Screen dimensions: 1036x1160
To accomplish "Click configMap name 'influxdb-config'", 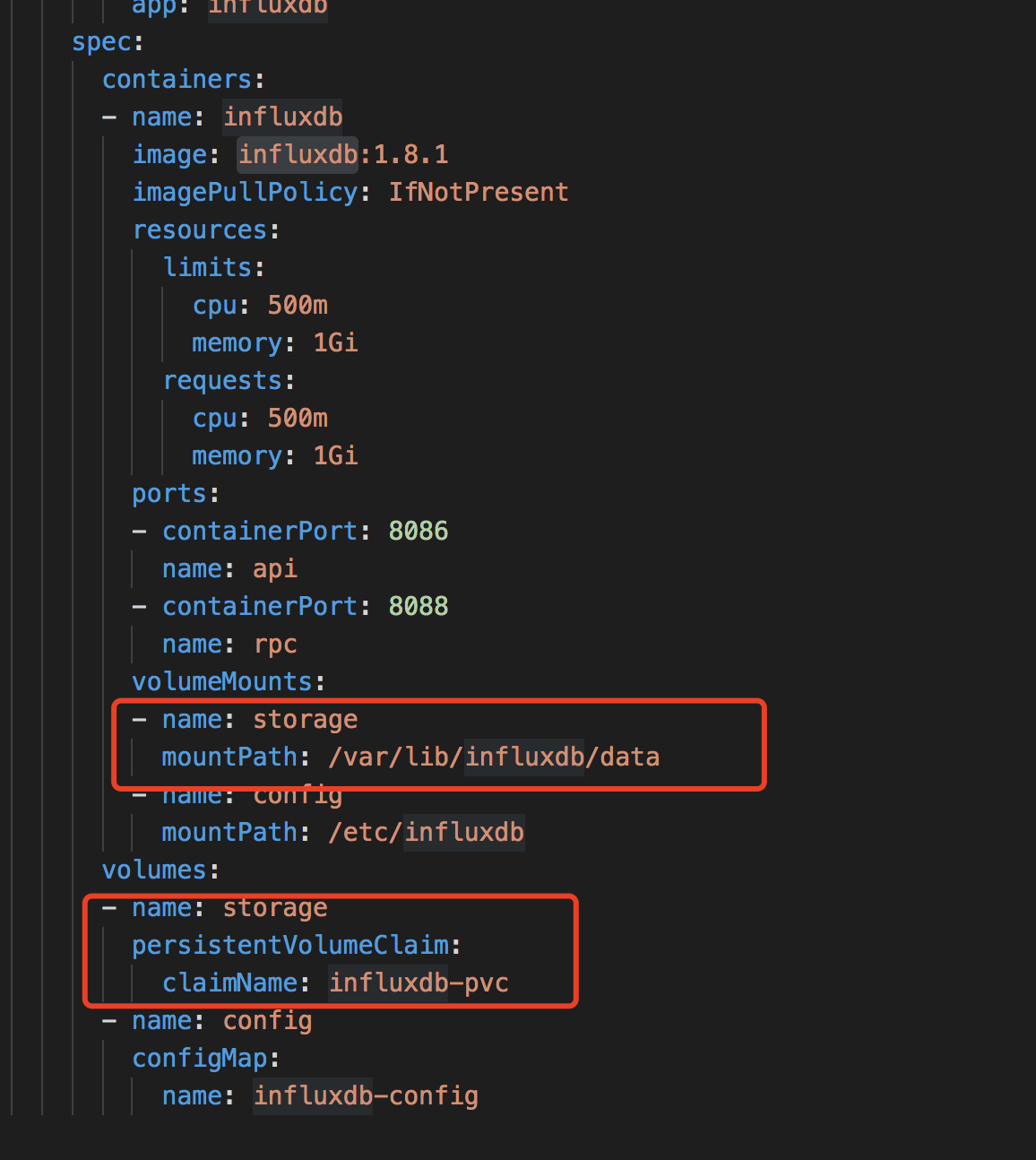I will (x=366, y=1096).
